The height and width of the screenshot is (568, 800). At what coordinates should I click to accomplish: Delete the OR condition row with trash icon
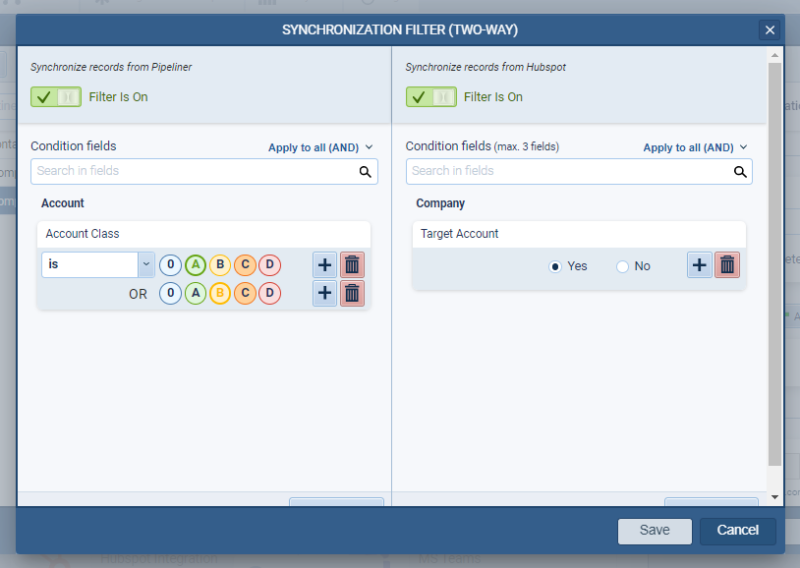pos(353,294)
